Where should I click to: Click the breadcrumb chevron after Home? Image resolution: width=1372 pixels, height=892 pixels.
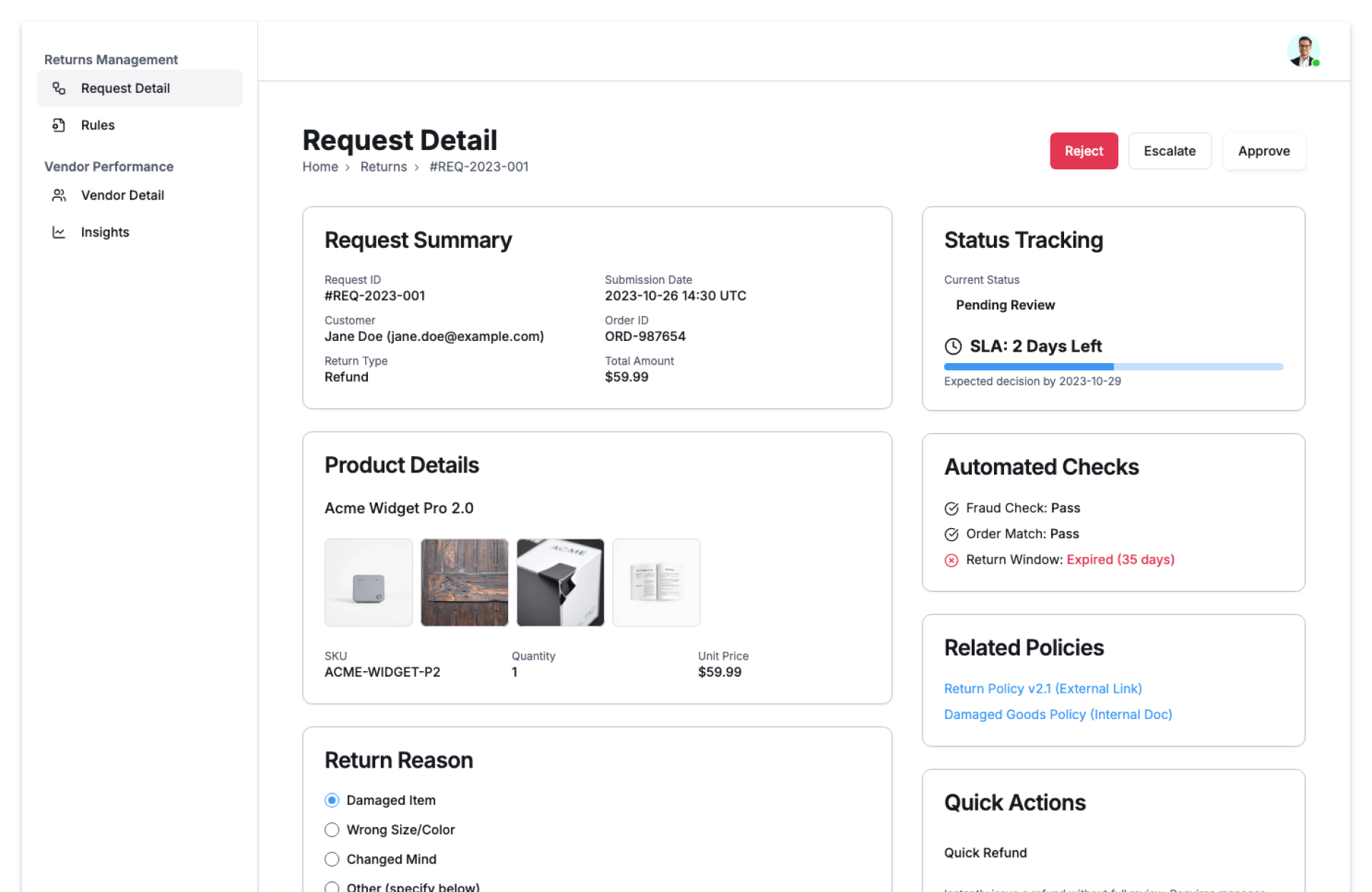pyautogui.click(x=348, y=167)
